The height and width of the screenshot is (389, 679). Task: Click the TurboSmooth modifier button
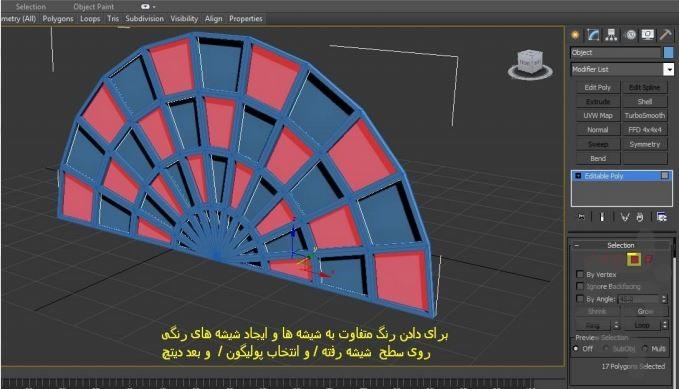[644, 116]
